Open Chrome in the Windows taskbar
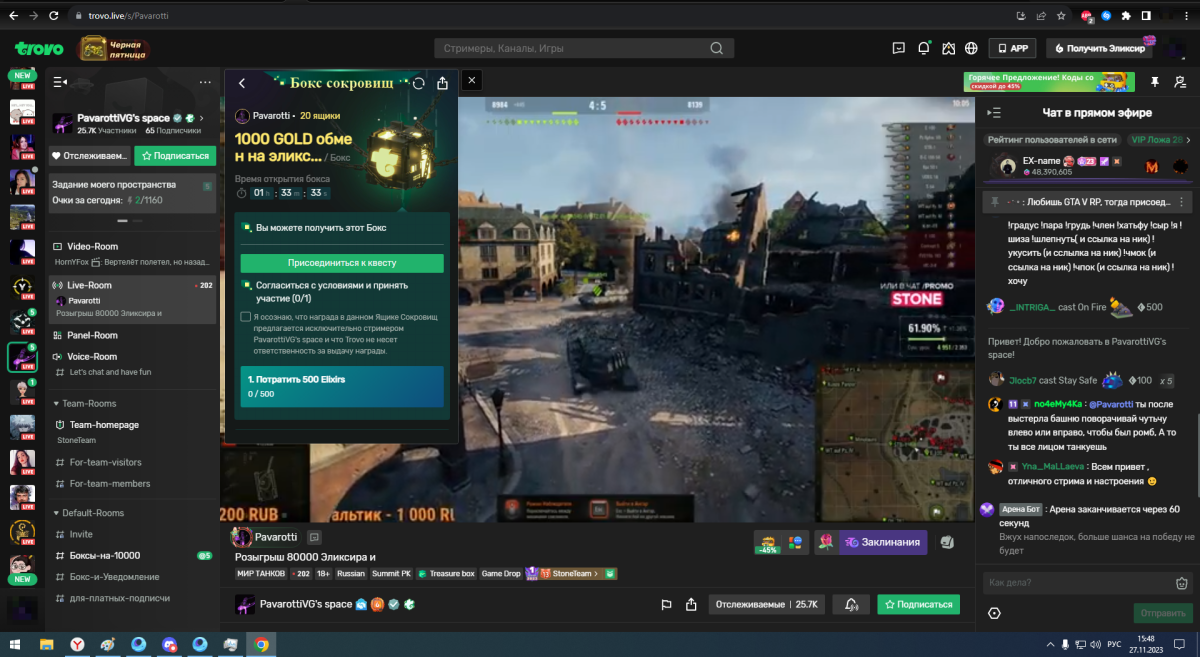Image resolution: width=1200 pixels, height=657 pixels. [x=261, y=643]
